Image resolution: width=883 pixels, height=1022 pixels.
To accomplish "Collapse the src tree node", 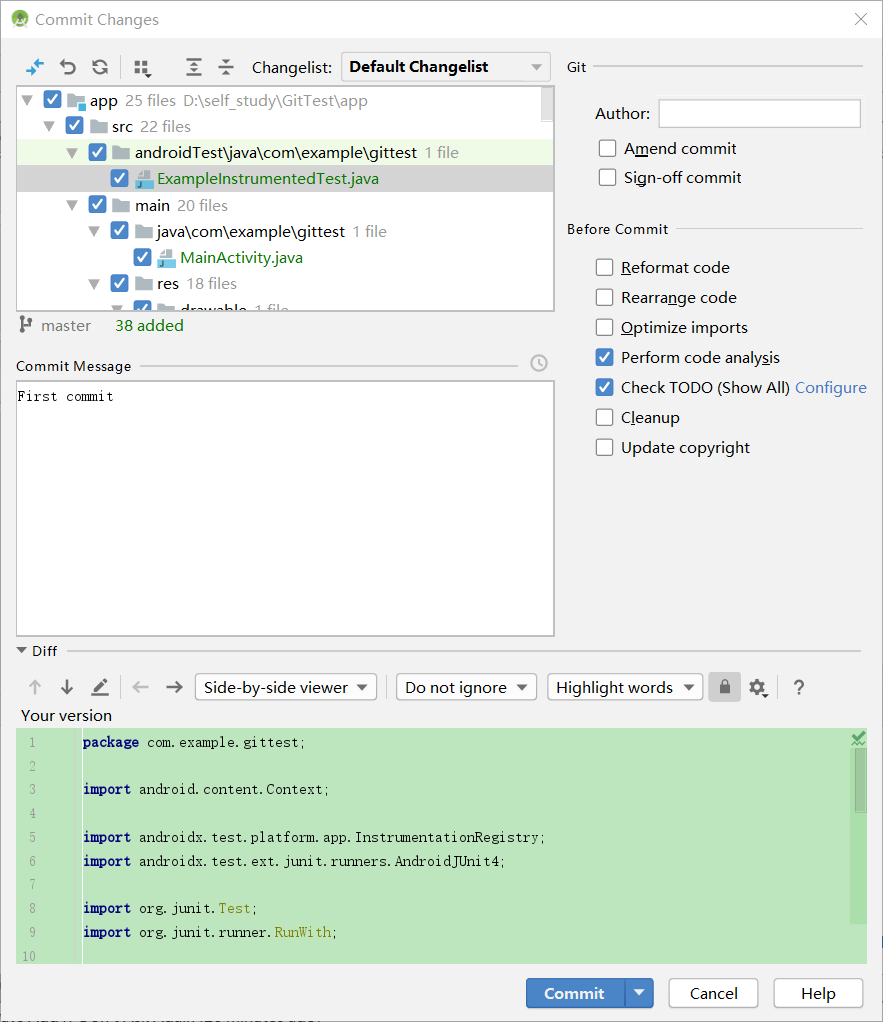I will click(x=50, y=126).
